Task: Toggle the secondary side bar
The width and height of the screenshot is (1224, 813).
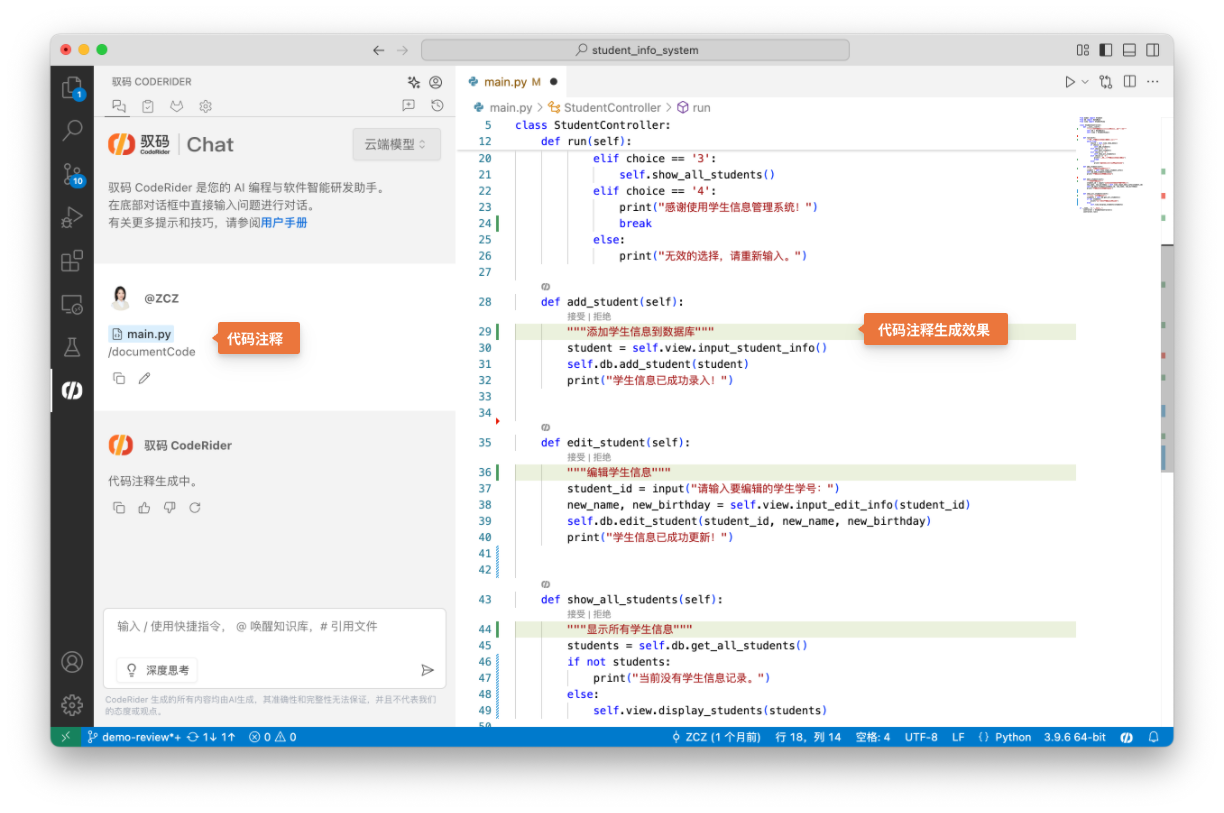Action: coord(1153,50)
